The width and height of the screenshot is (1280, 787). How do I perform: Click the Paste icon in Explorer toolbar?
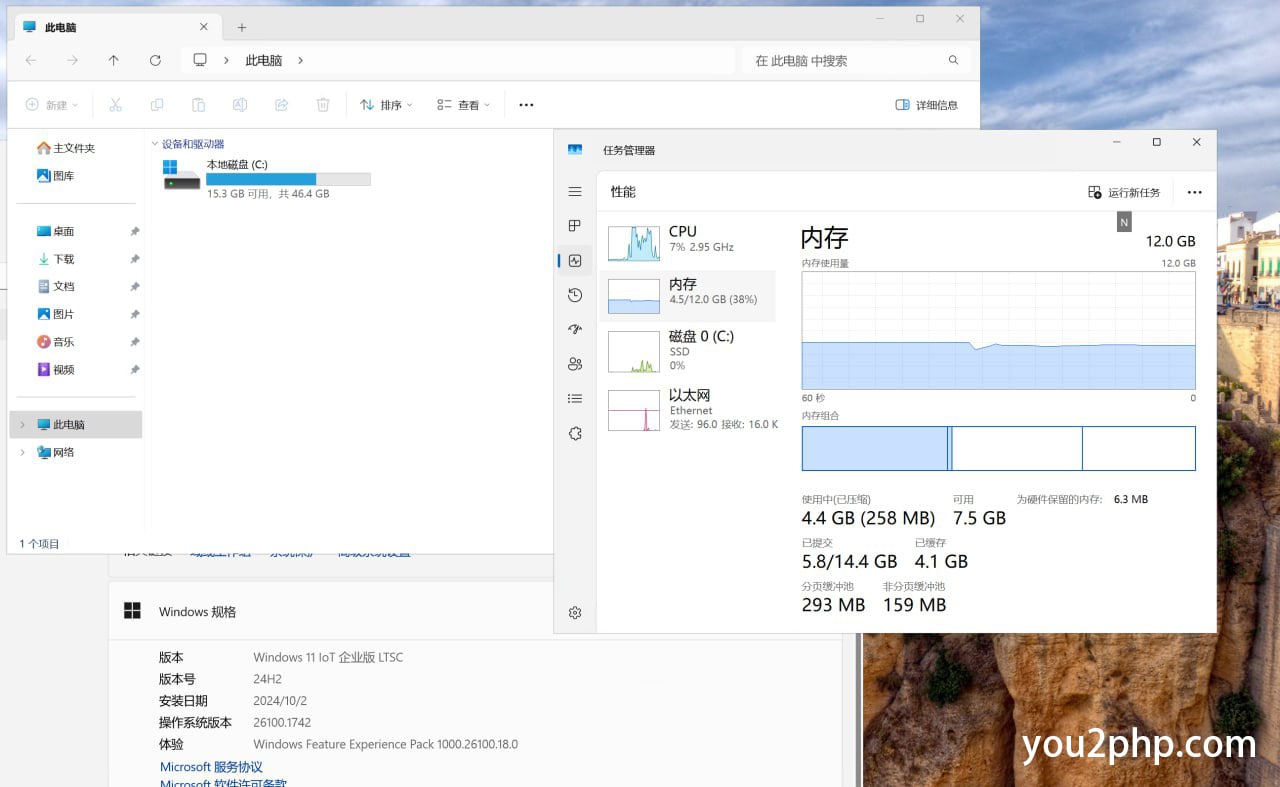[x=198, y=105]
